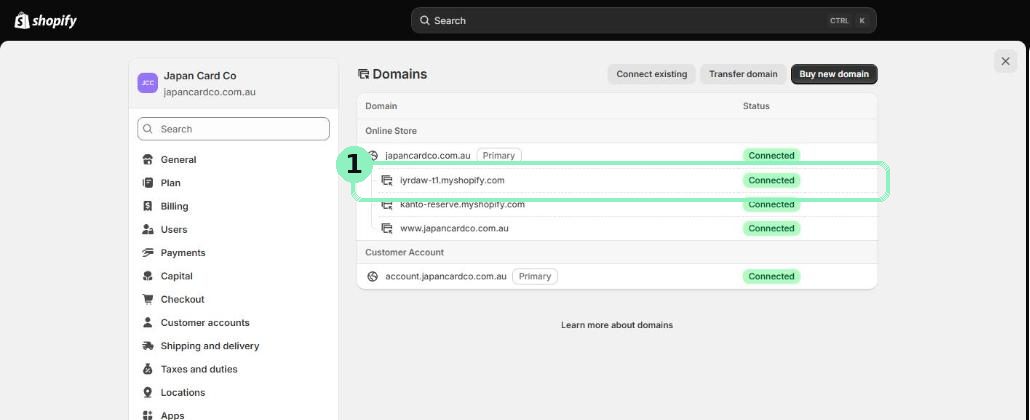Click the Customer Account section label
Image resolution: width=1030 pixels, height=420 pixels.
[405, 252]
